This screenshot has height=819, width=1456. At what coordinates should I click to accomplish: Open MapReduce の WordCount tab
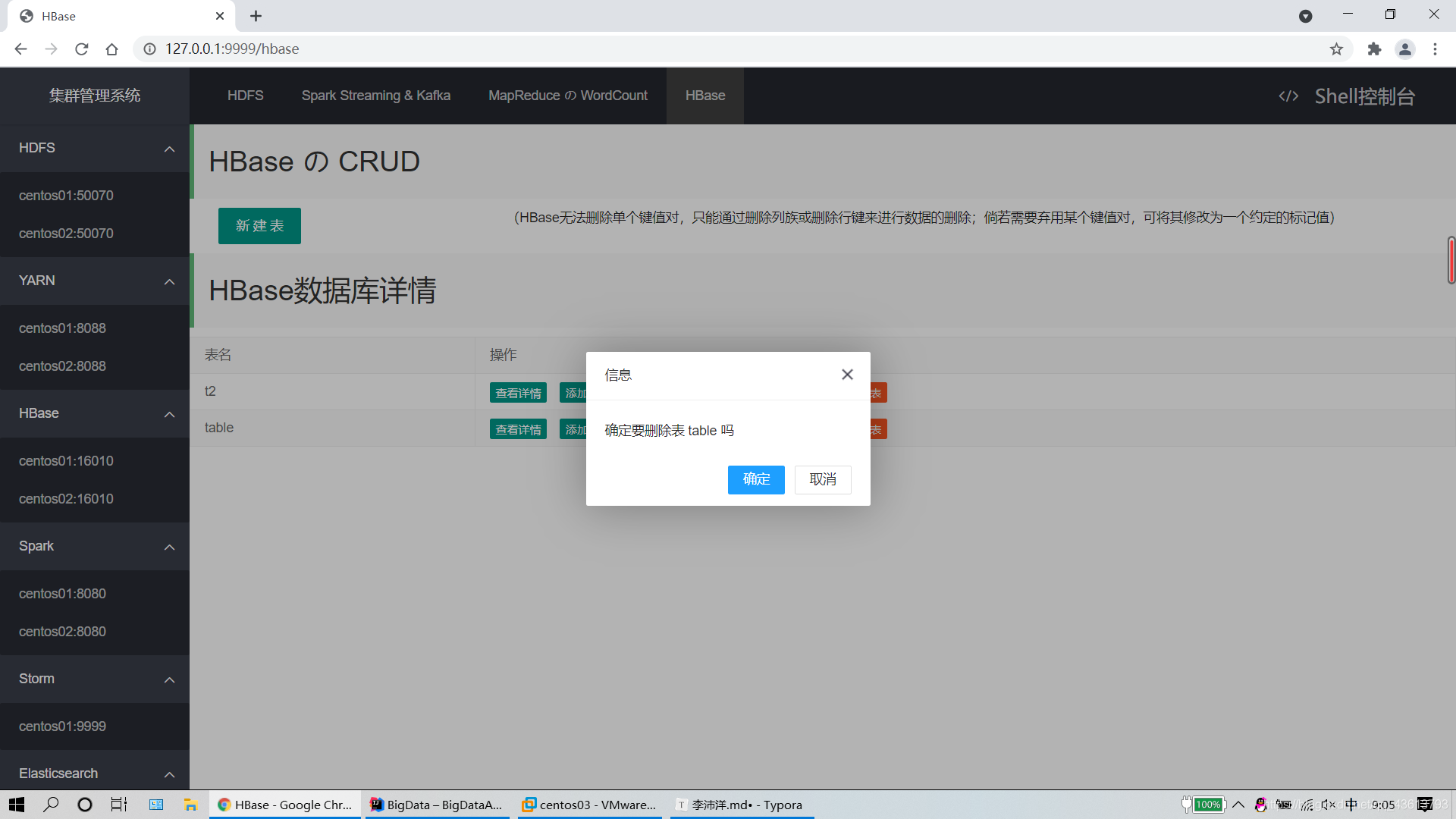[567, 95]
